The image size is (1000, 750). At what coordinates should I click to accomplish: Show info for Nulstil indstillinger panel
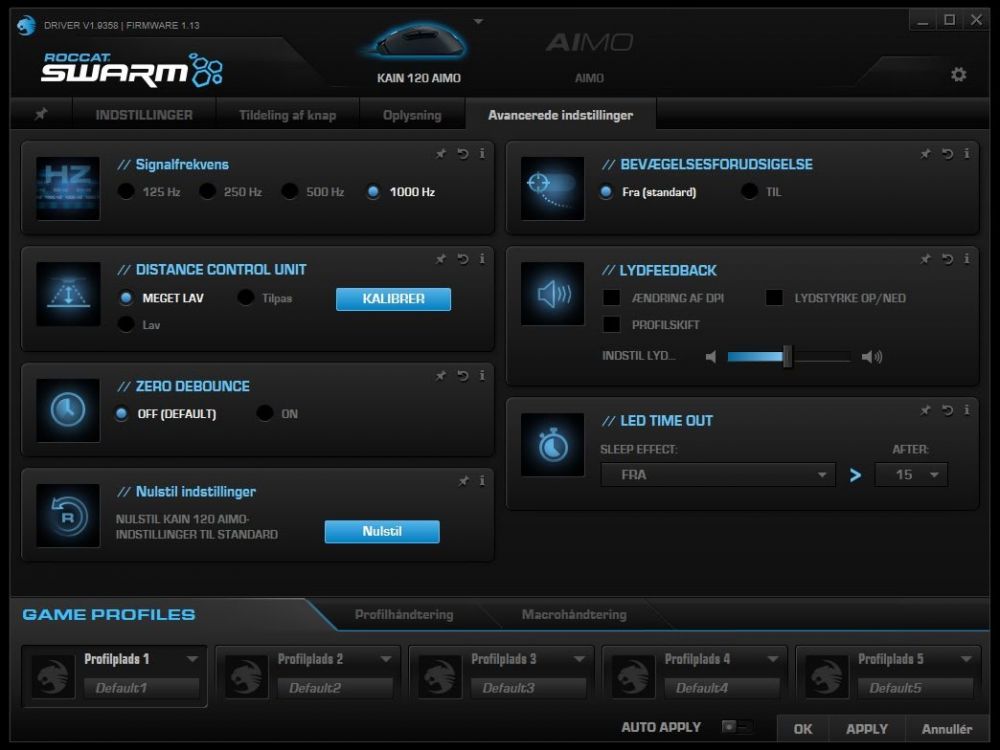point(482,481)
